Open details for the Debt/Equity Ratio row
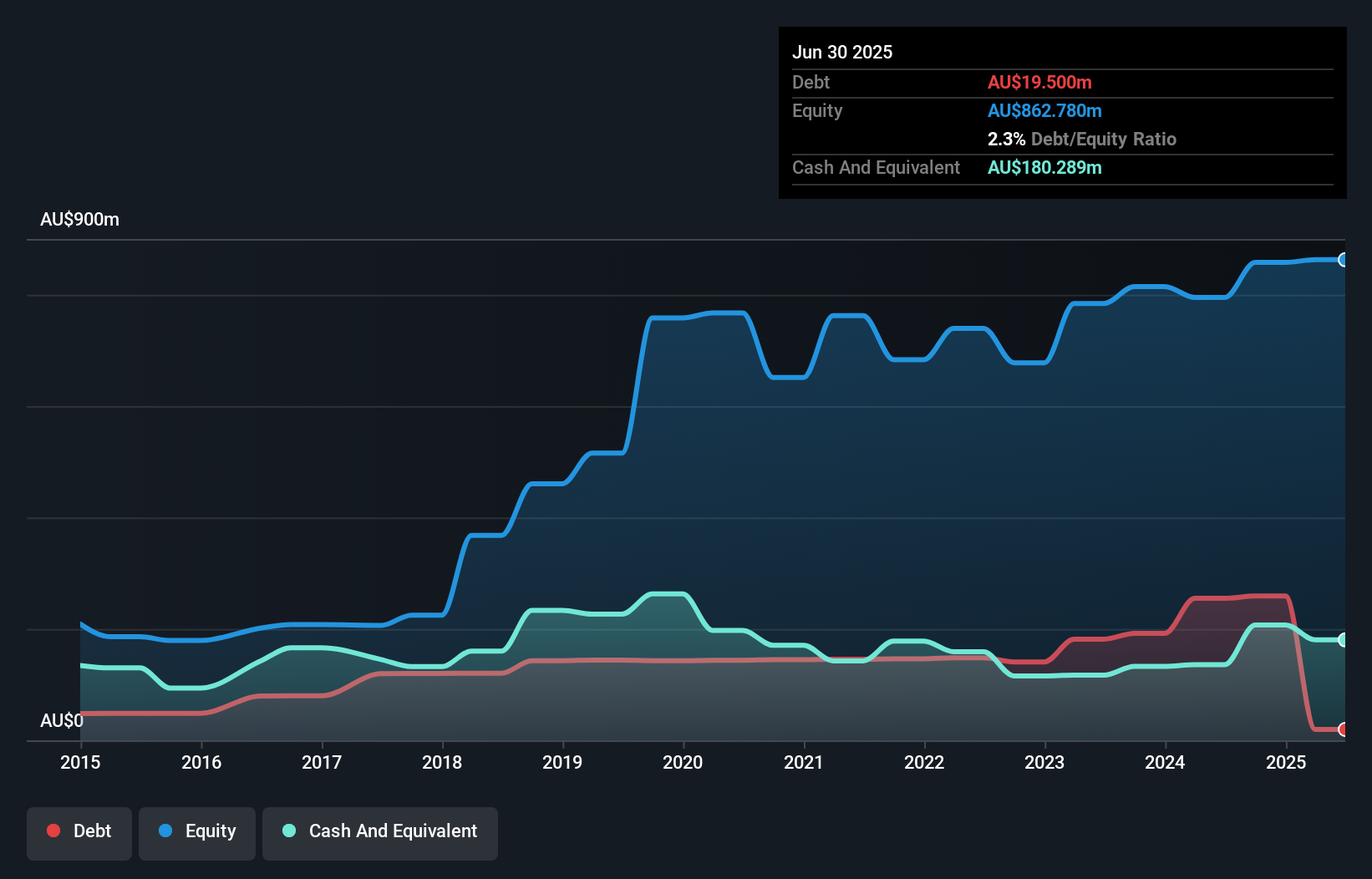The width and height of the screenshot is (1372, 879). pyautogui.click(x=1082, y=139)
